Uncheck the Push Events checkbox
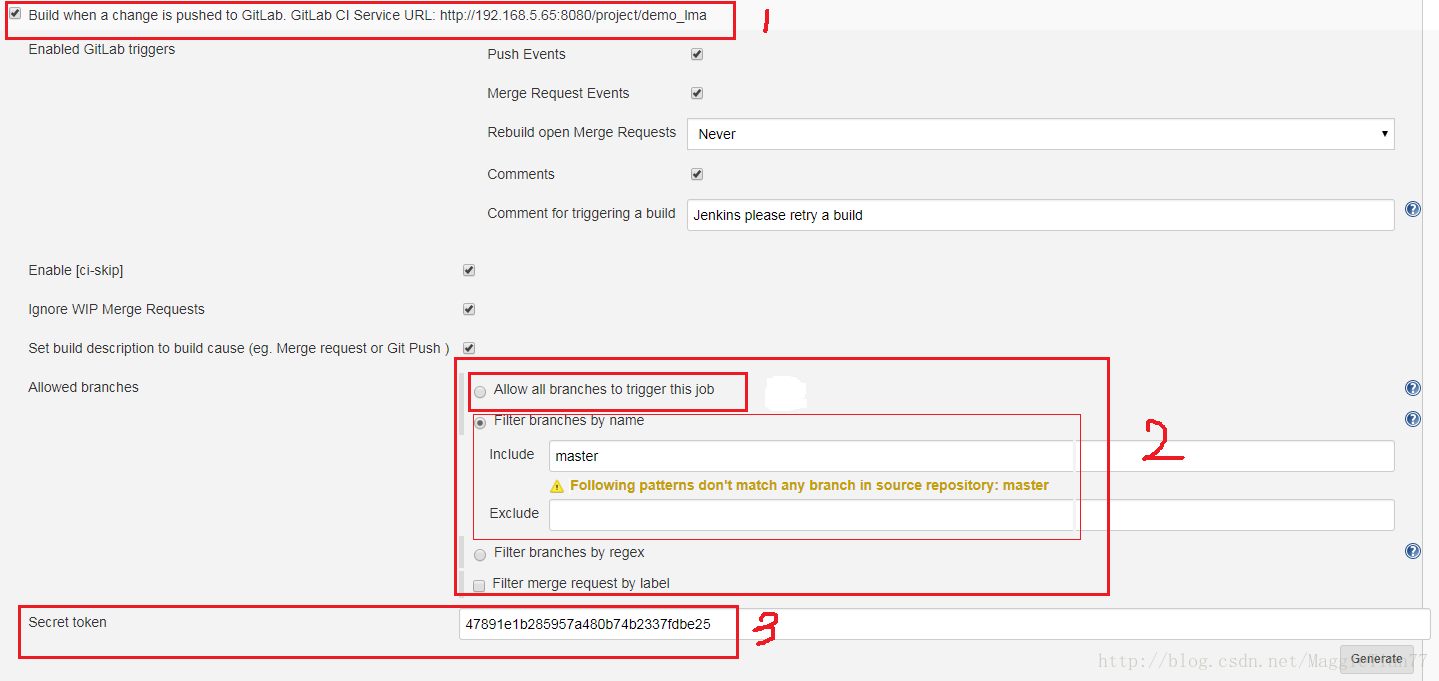 tap(697, 54)
